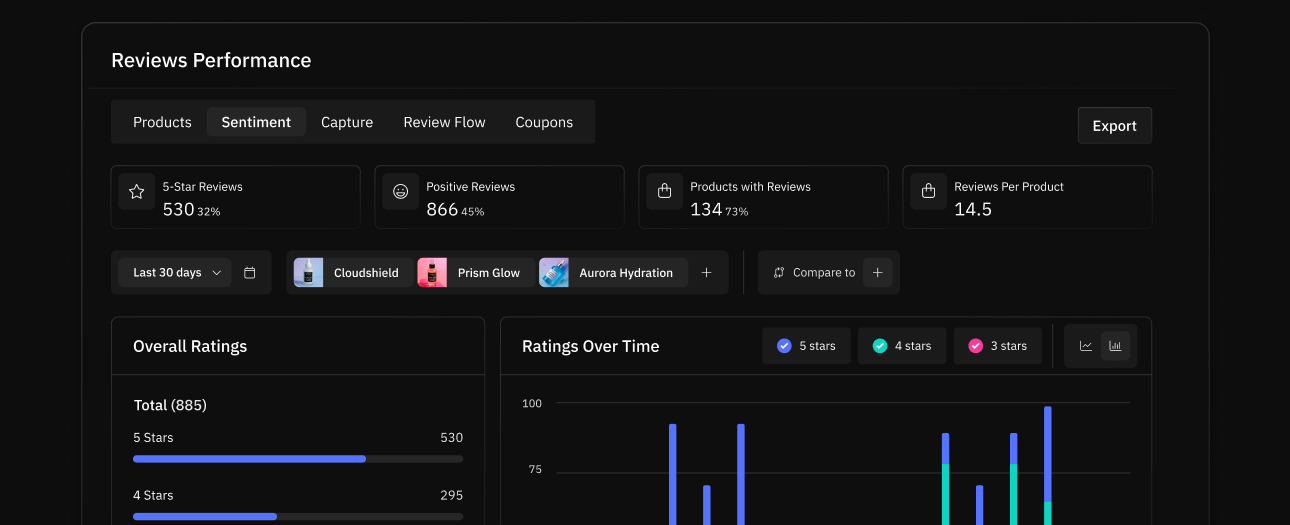This screenshot has width=1290, height=525.
Task: Click the smiley icon beside Positive Reviews
Action: tap(401, 192)
